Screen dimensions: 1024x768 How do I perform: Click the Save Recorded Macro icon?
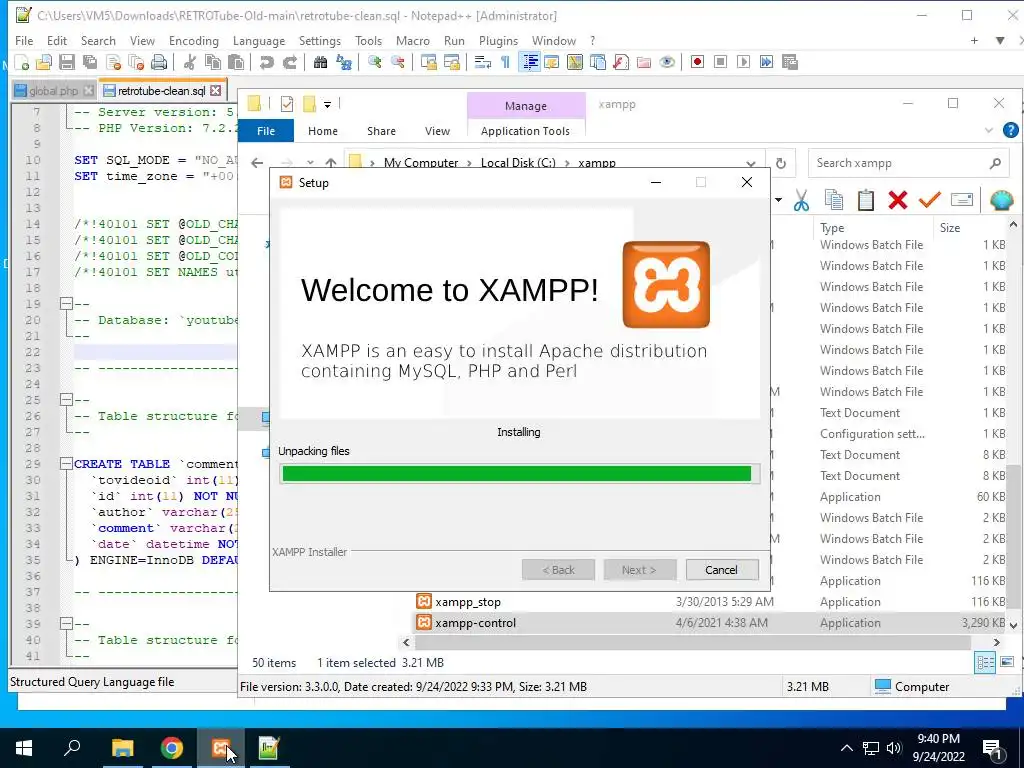[790, 62]
